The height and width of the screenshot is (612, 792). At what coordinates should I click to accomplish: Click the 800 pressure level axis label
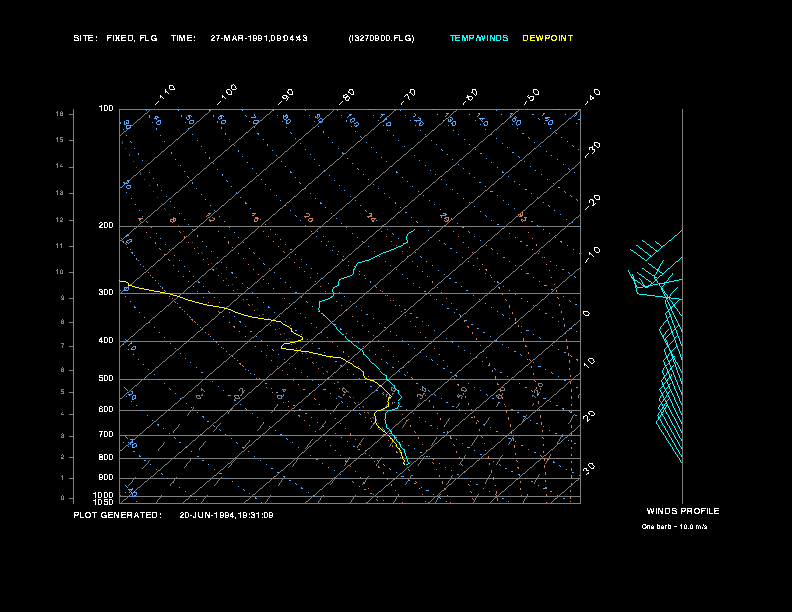(x=106, y=457)
